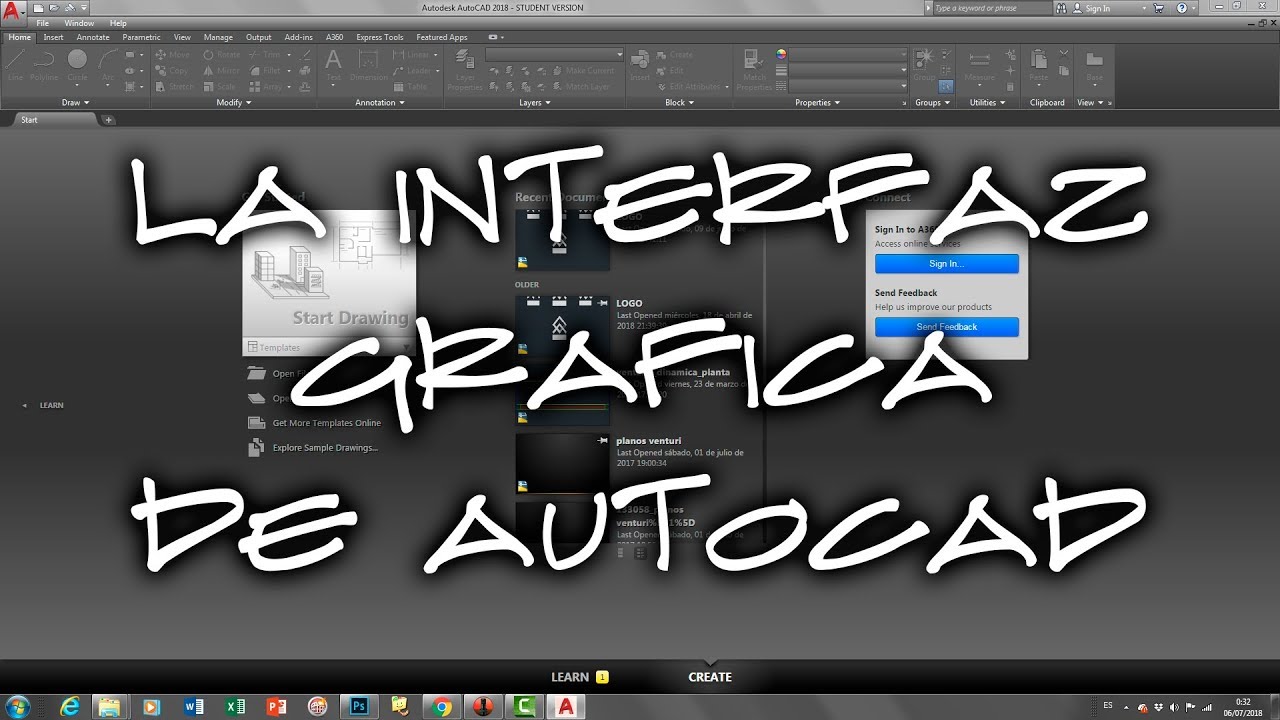This screenshot has height=720, width=1280.
Task: Choose the Copy tool in Modify panel
Action: [x=172, y=71]
